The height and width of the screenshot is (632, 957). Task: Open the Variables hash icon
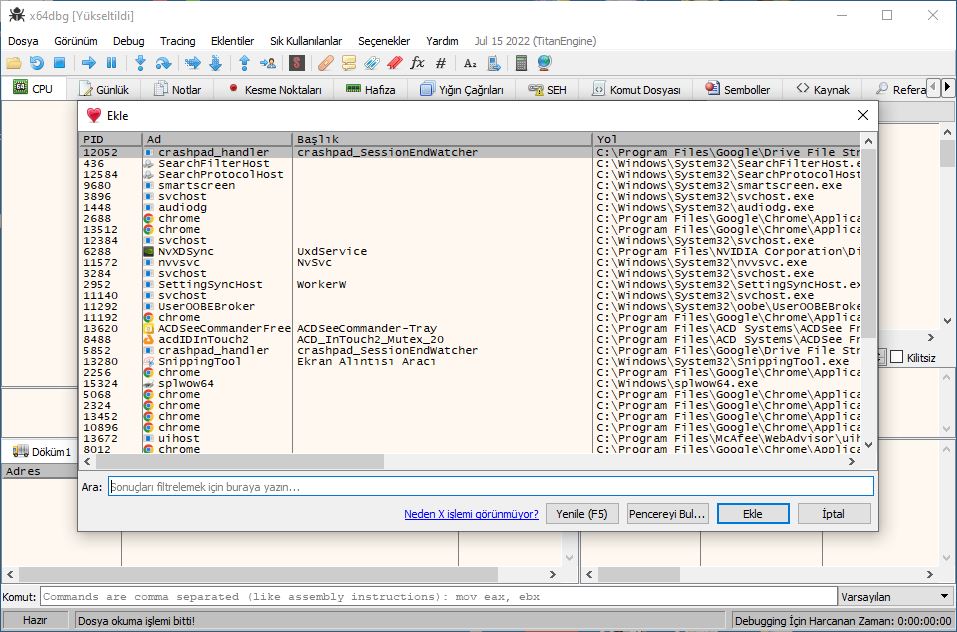441,63
